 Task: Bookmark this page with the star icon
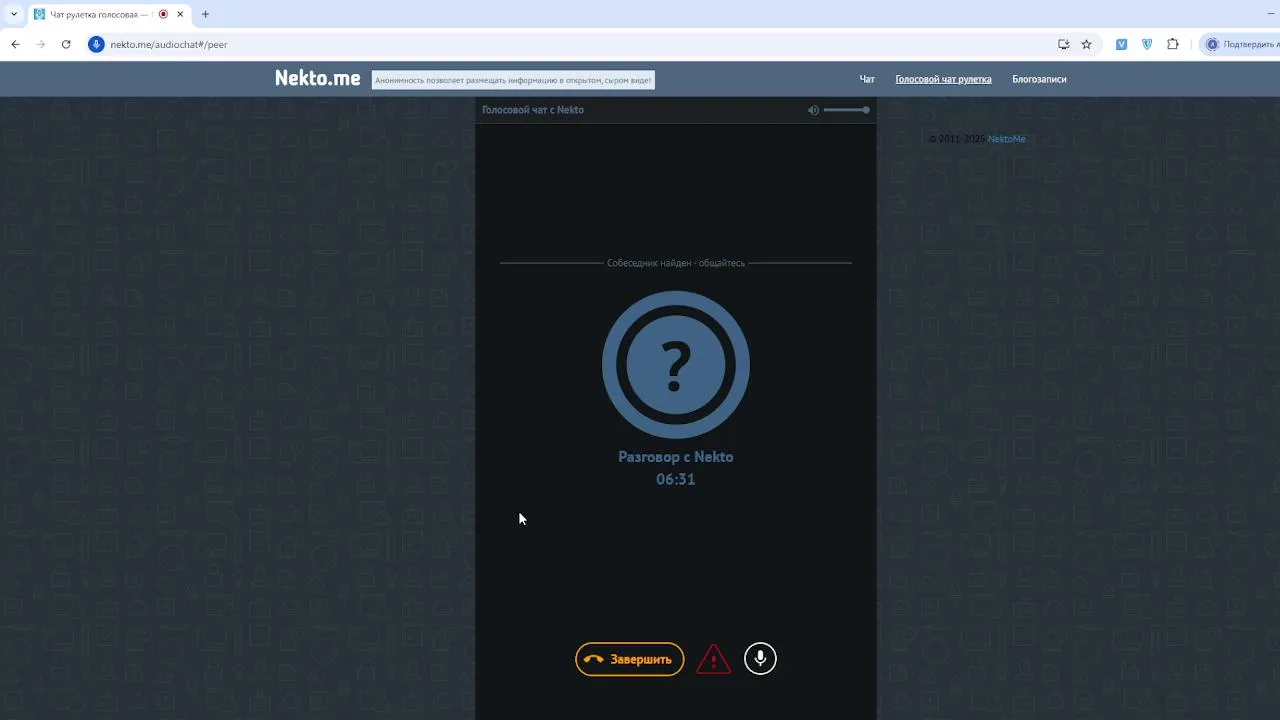[x=1087, y=44]
